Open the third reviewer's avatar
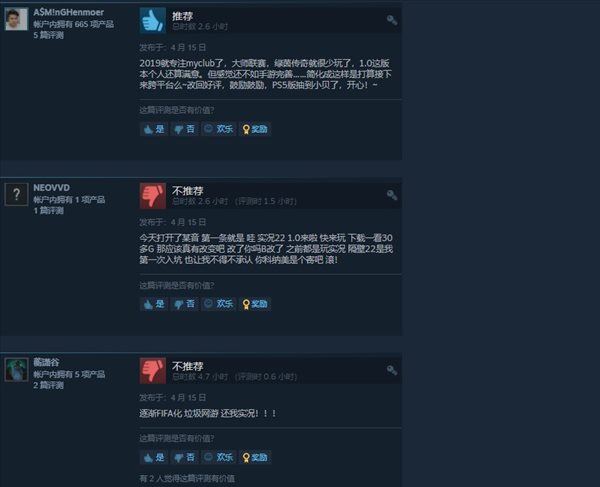The width and height of the screenshot is (600, 487). coord(16,370)
